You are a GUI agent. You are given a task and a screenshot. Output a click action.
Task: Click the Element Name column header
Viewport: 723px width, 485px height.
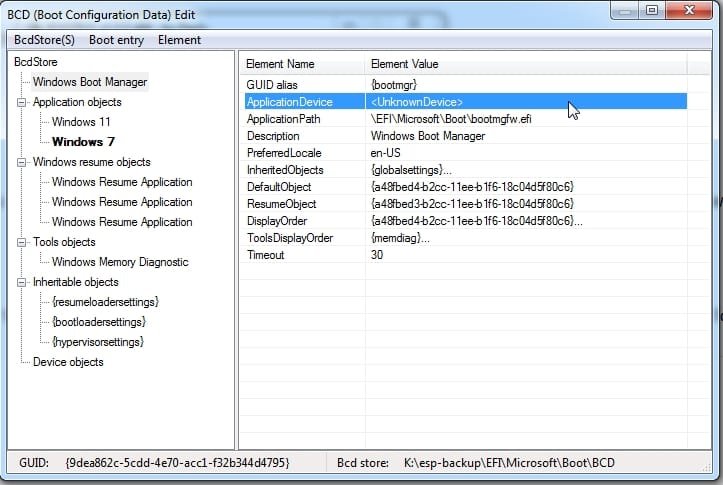click(302, 64)
